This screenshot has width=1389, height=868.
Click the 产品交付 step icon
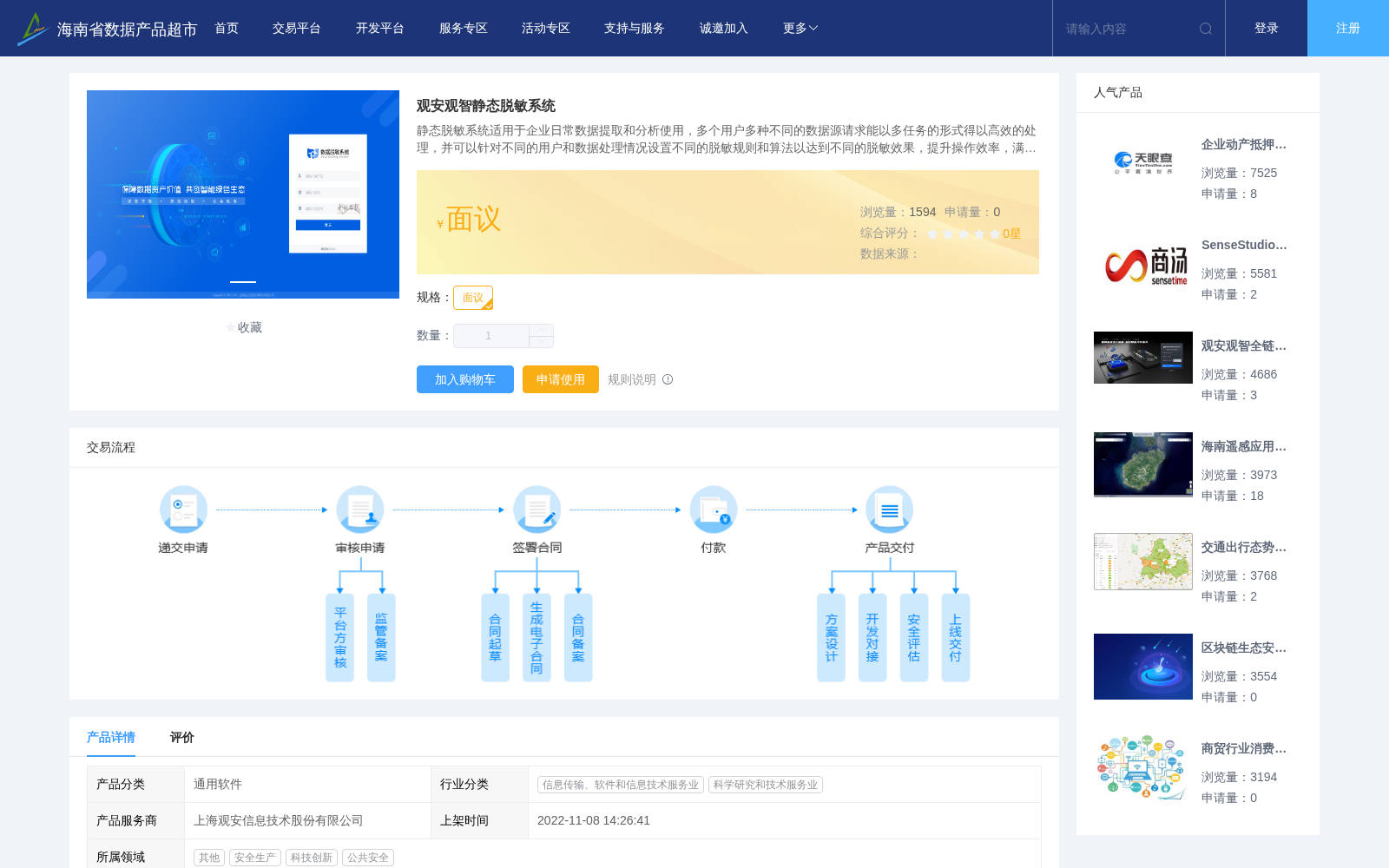[x=890, y=510]
